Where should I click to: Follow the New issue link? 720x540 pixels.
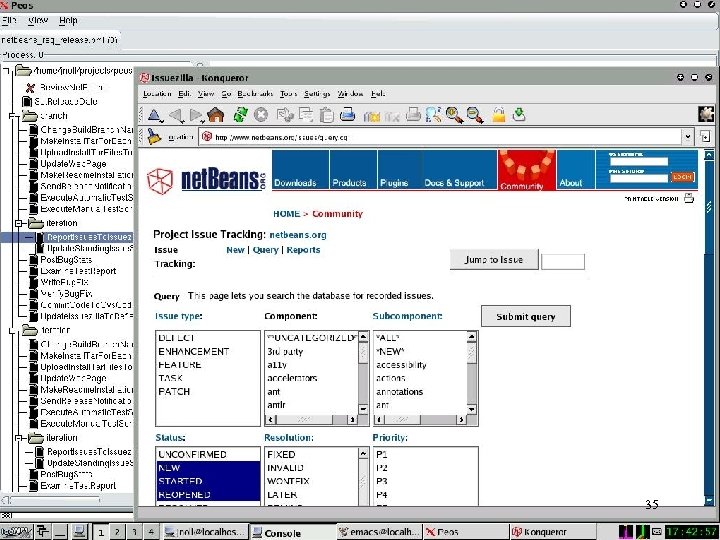pos(235,250)
